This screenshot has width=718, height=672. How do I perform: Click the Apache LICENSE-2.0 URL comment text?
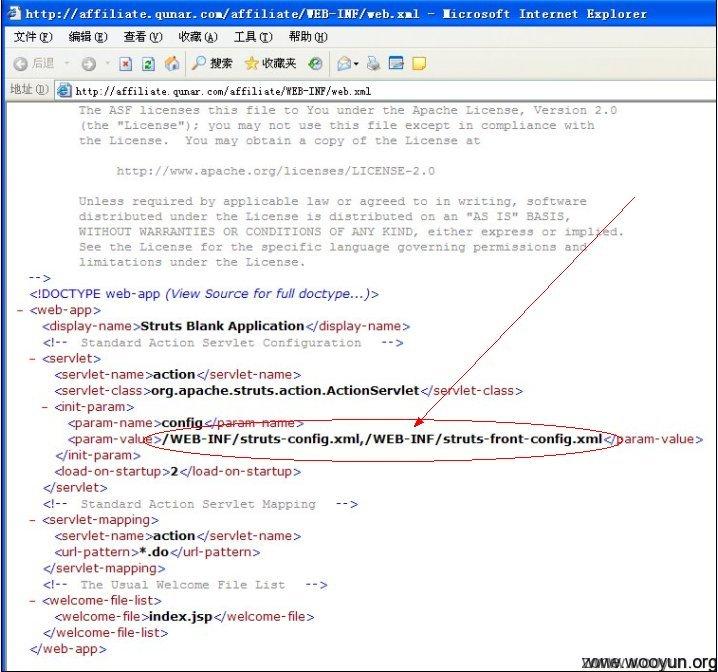(276, 171)
